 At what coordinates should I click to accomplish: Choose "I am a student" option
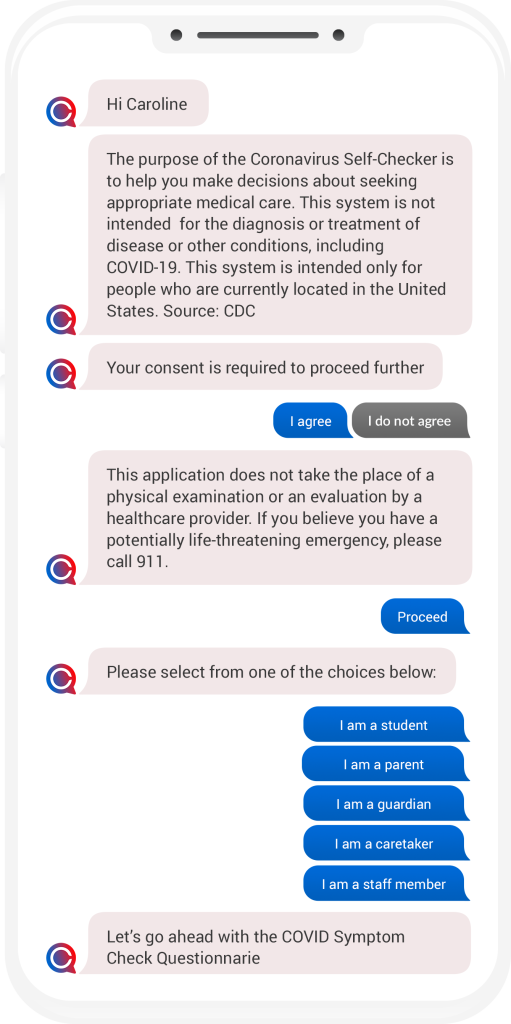coord(386,725)
